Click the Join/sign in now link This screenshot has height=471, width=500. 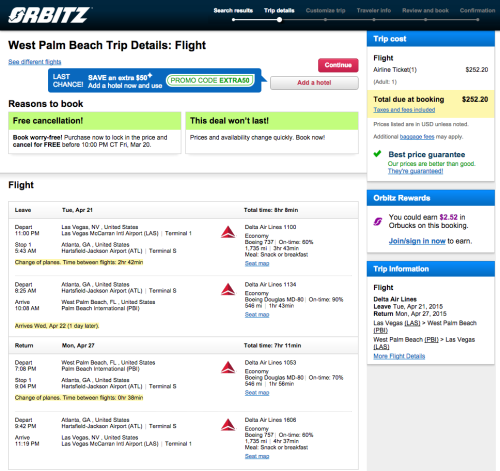tap(417, 241)
